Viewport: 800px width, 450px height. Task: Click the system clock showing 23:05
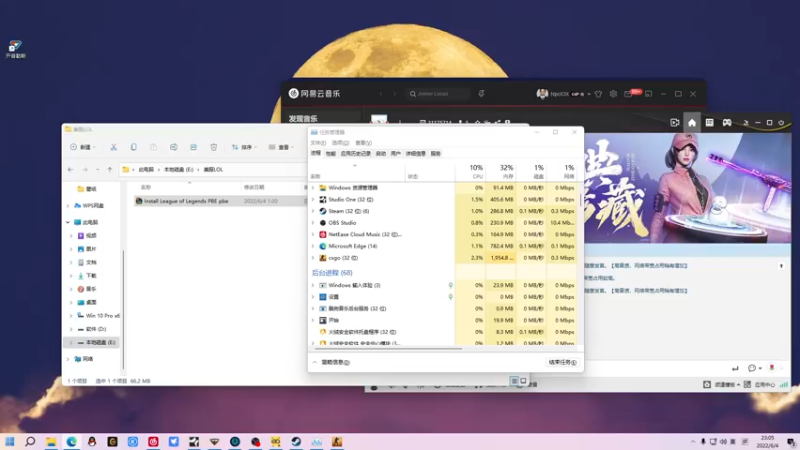[x=767, y=442]
